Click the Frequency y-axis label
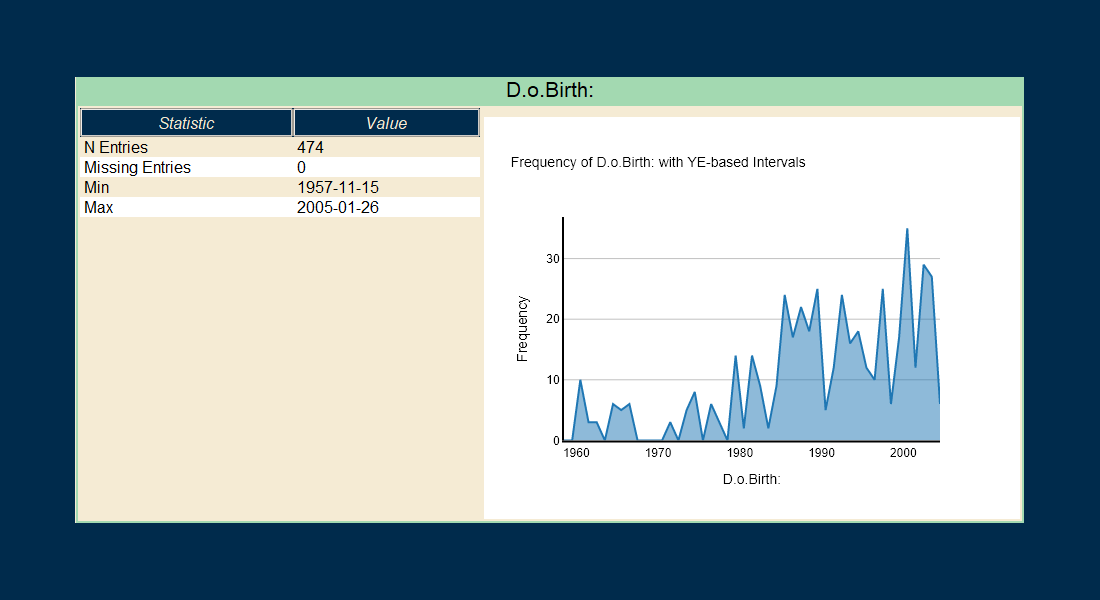1100x600 pixels. tap(522, 328)
